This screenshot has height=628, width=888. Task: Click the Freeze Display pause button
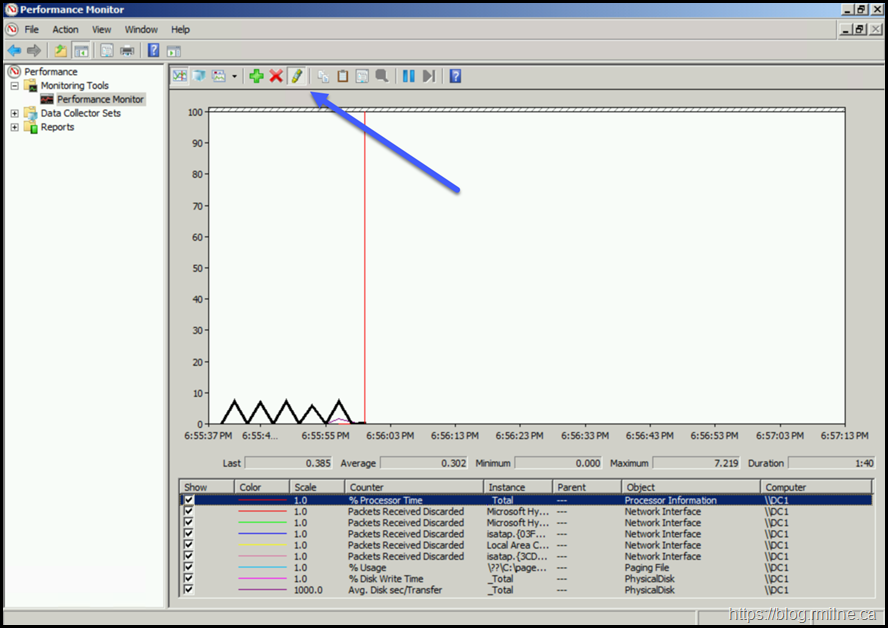(408, 76)
